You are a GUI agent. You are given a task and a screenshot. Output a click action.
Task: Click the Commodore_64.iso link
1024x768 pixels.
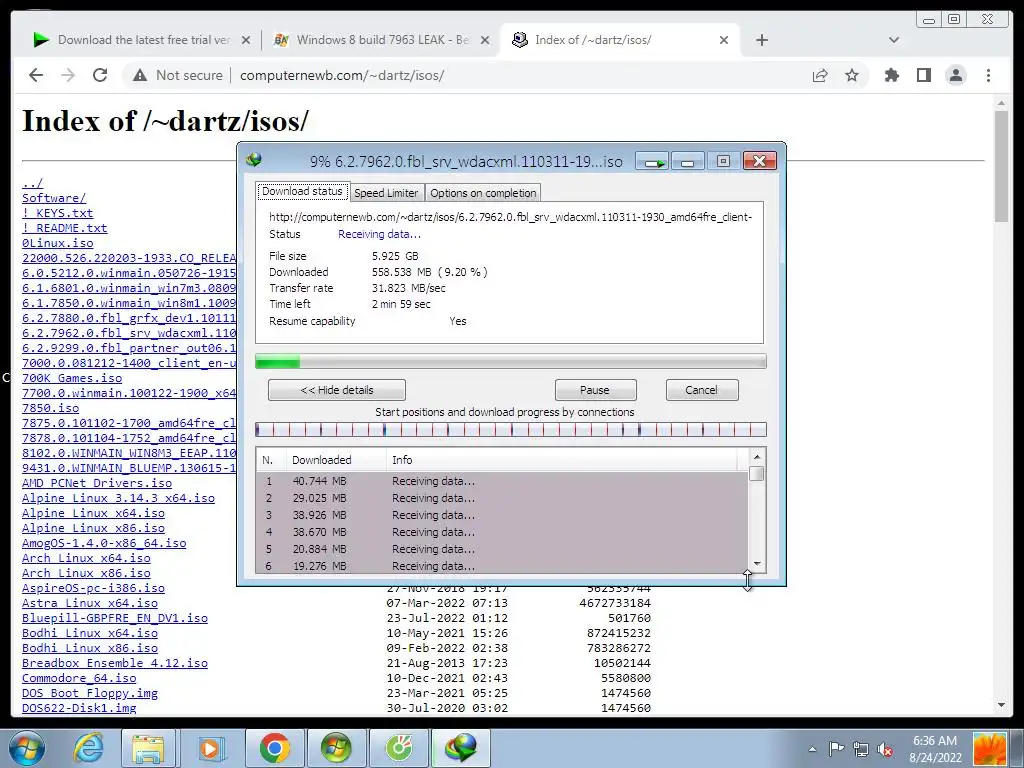[x=79, y=679]
